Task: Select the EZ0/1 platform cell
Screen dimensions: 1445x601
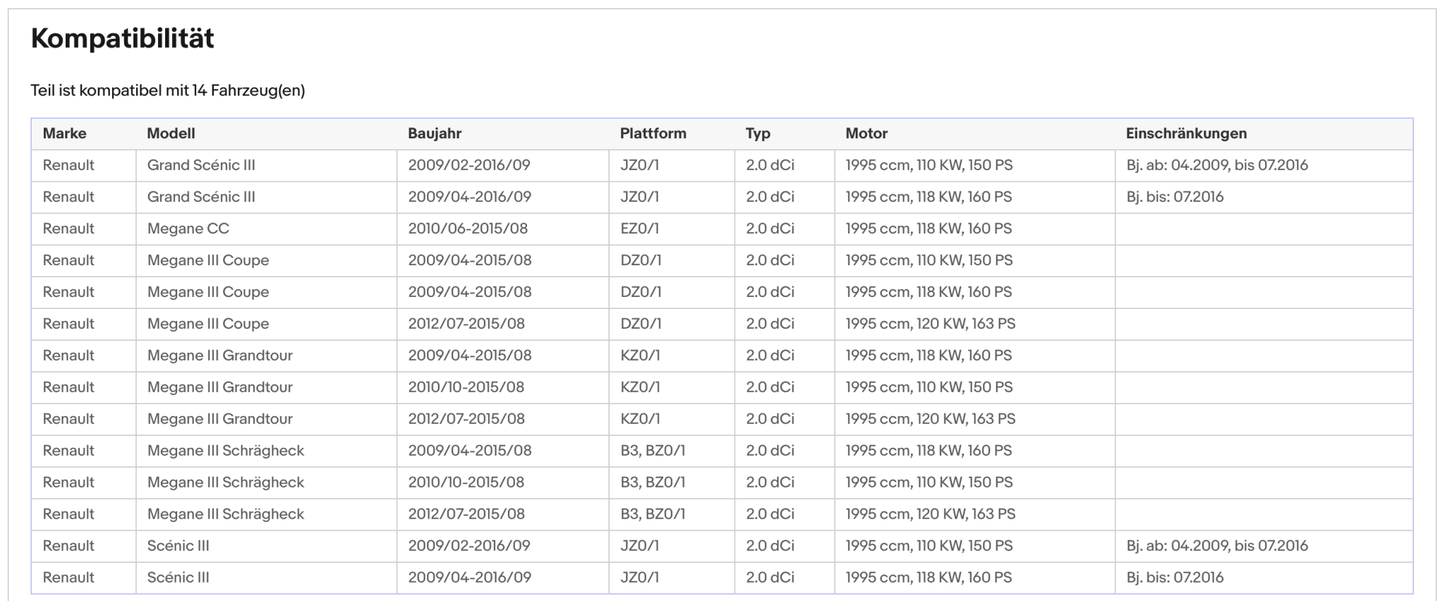Action: 641,229
